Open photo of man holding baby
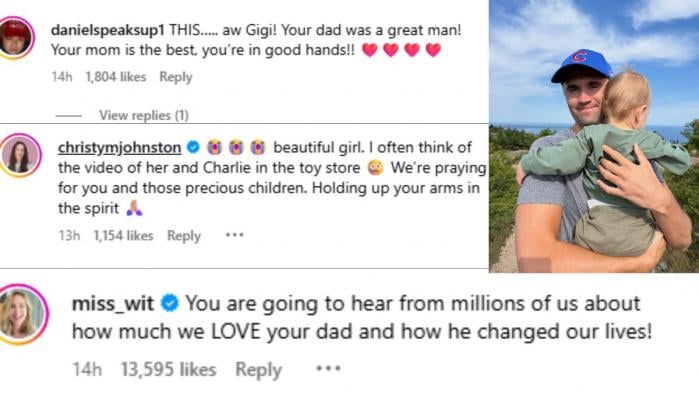Screen dimensions: 699x400 pos(593,136)
